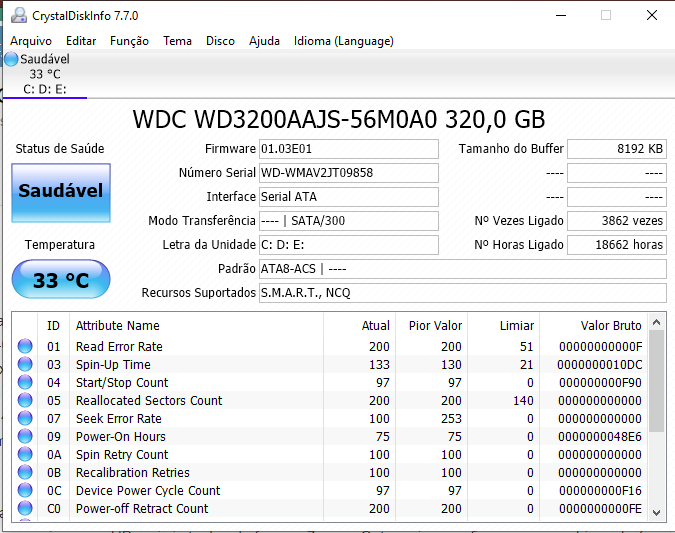Click the ID column header

pyautogui.click(x=53, y=325)
